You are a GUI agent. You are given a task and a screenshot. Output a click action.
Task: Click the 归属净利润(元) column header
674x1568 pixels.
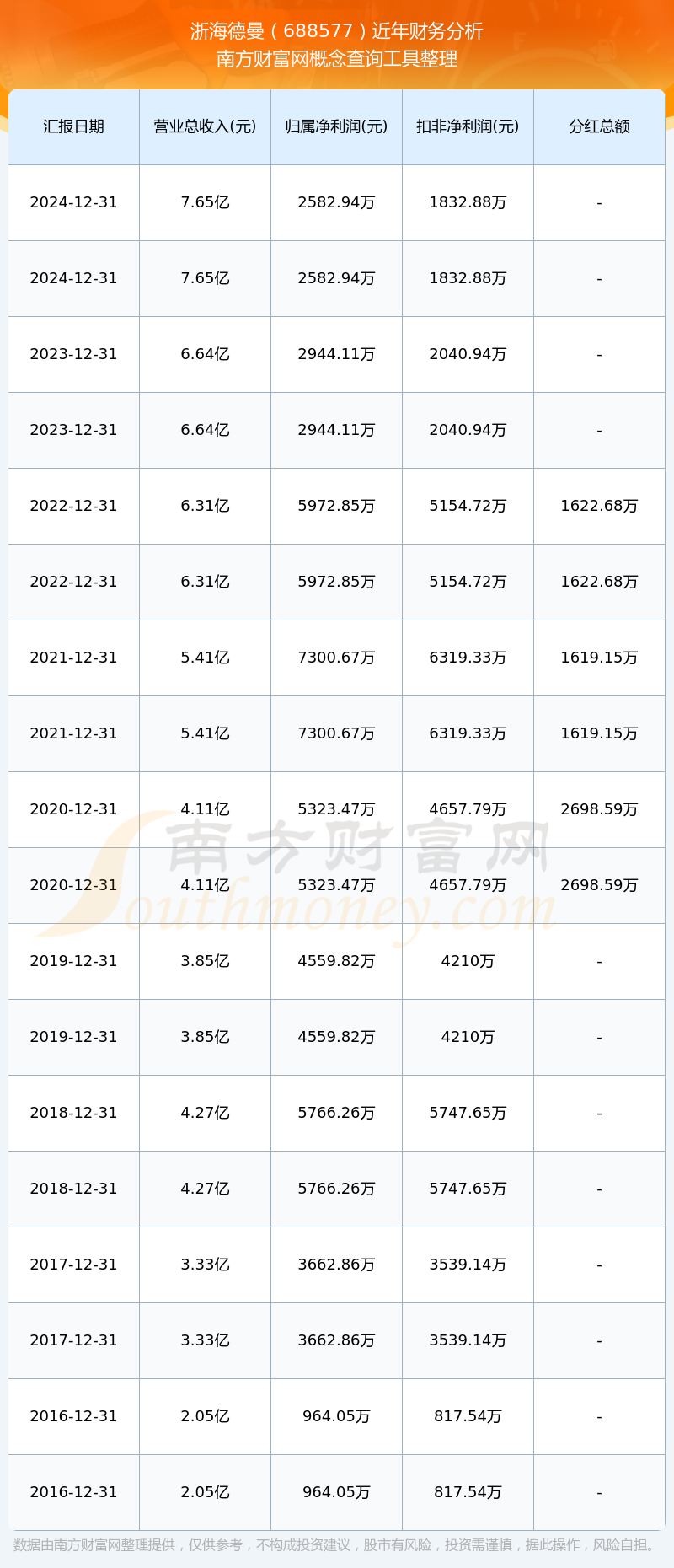click(x=336, y=126)
